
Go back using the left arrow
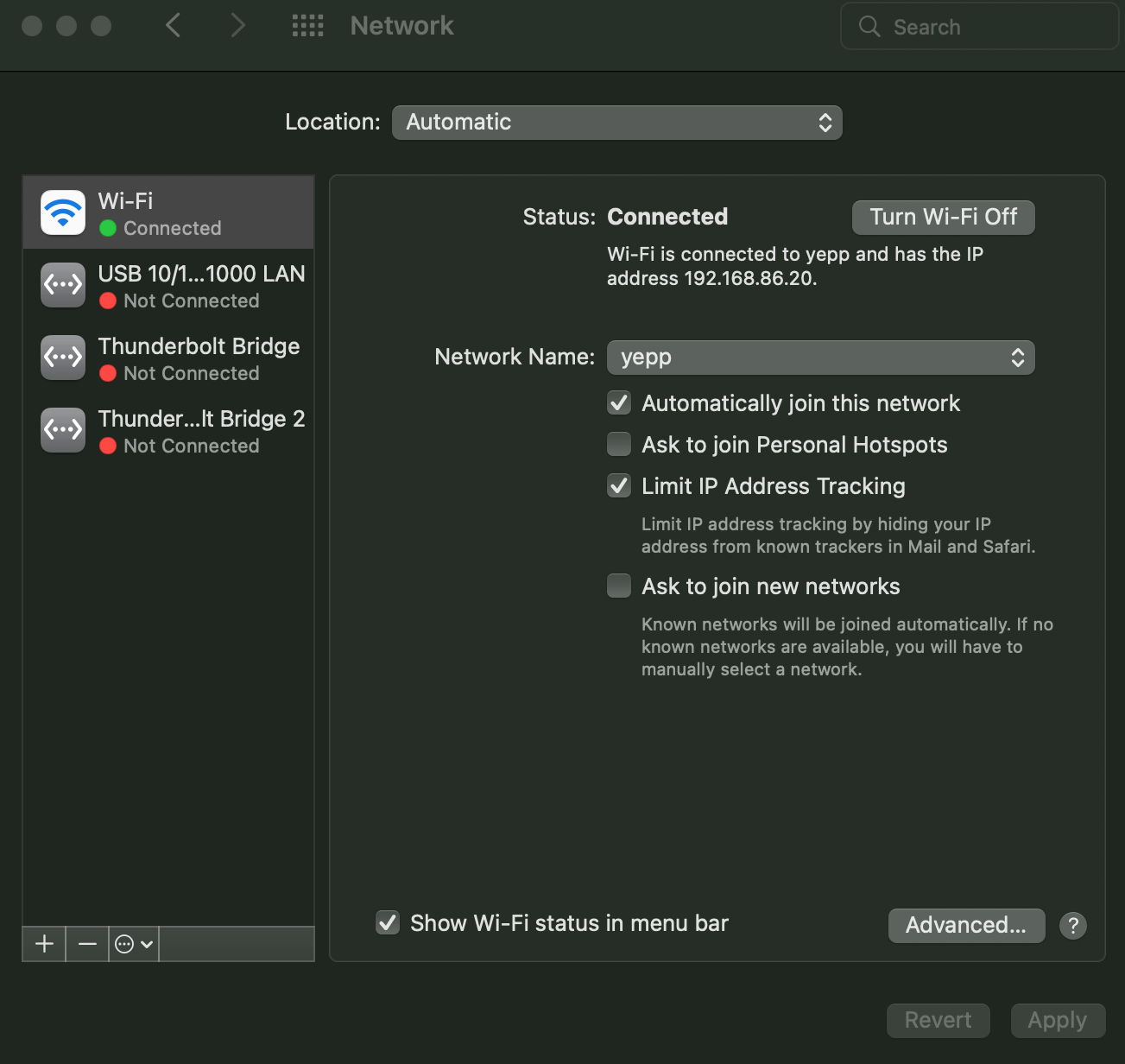(174, 26)
